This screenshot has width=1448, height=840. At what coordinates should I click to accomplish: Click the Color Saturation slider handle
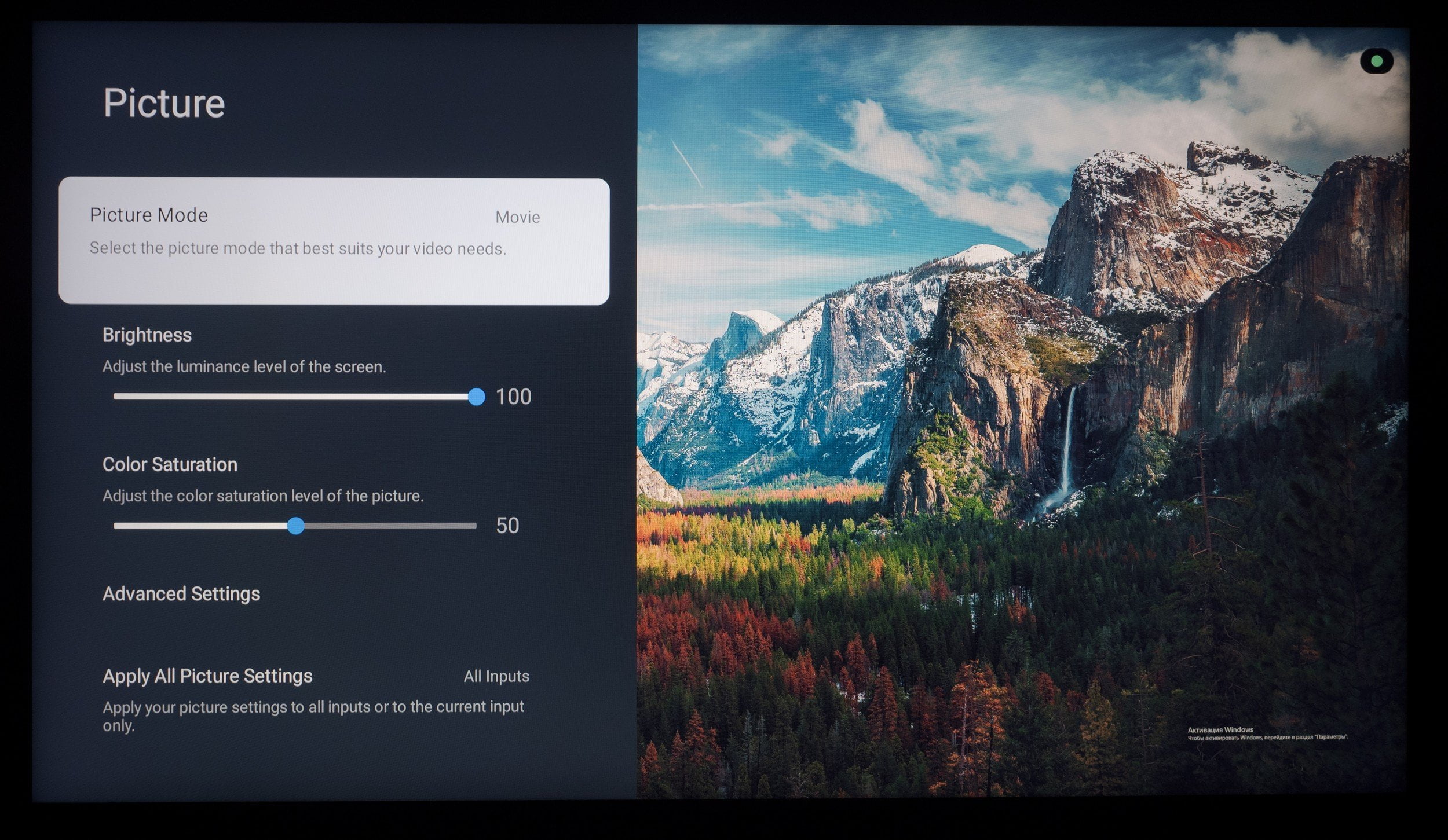coord(295,526)
